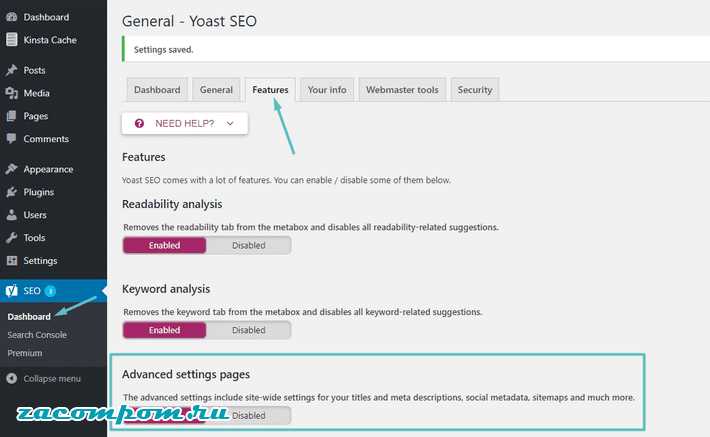Select the Enabled option for Keyword analysis
710x437 pixels.
point(164,330)
